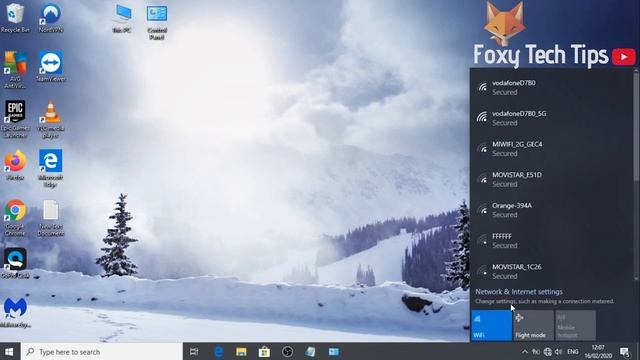Image resolution: width=640 pixels, height=360 pixels.
Task: Click the volume speaker tray icon
Action: point(558,351)
